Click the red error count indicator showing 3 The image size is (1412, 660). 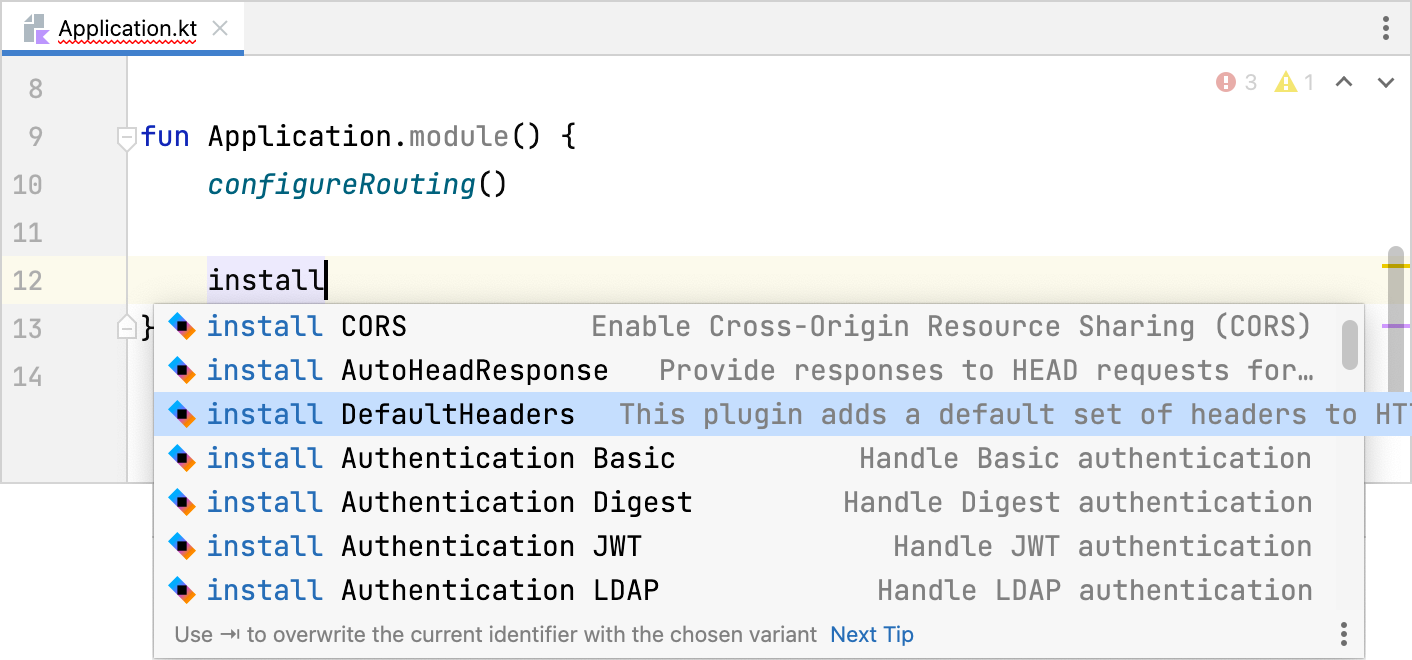pos(1236,82)
